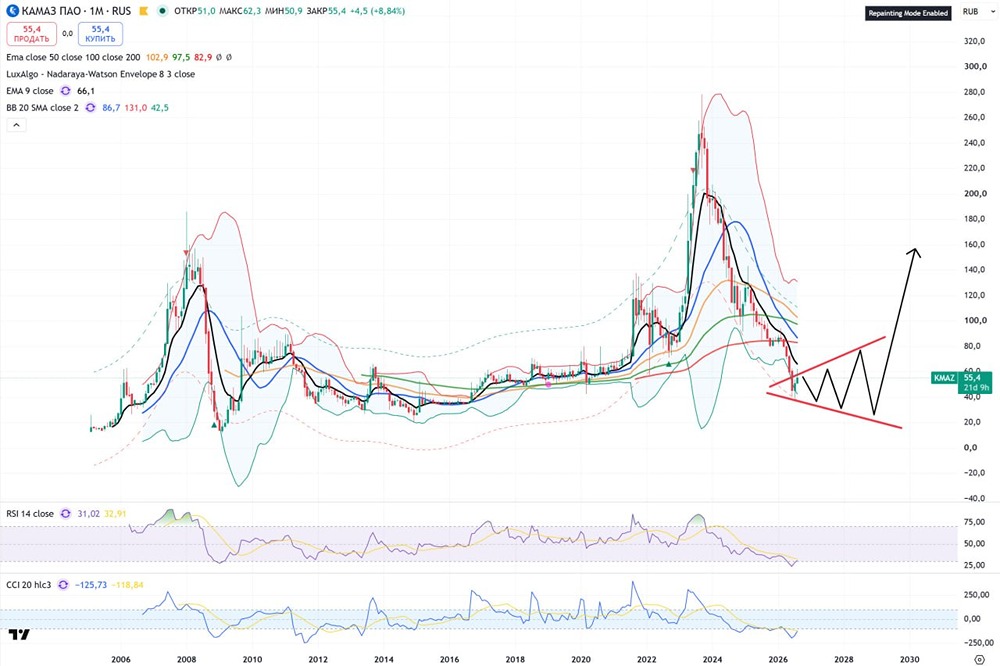
Task: Click the blue 86,7 Bollinger basis value
Action: [x=111, y=108]
